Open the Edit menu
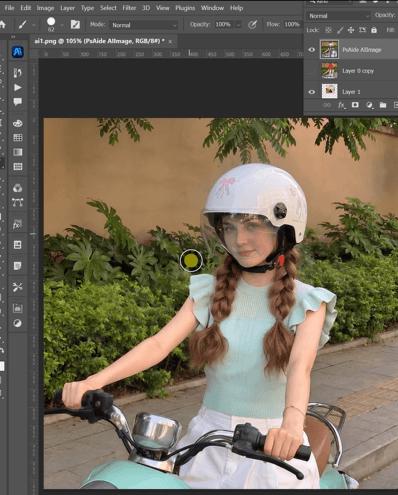398x495 pixels. [x=25, y=8]
